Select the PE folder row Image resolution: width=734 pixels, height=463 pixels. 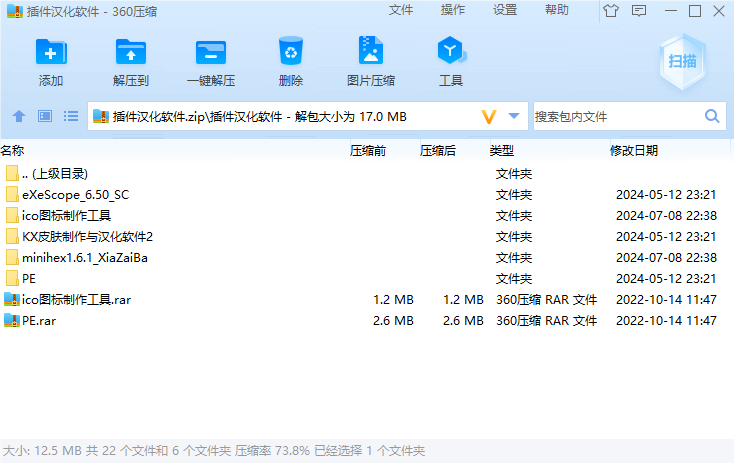click(365, 279)
